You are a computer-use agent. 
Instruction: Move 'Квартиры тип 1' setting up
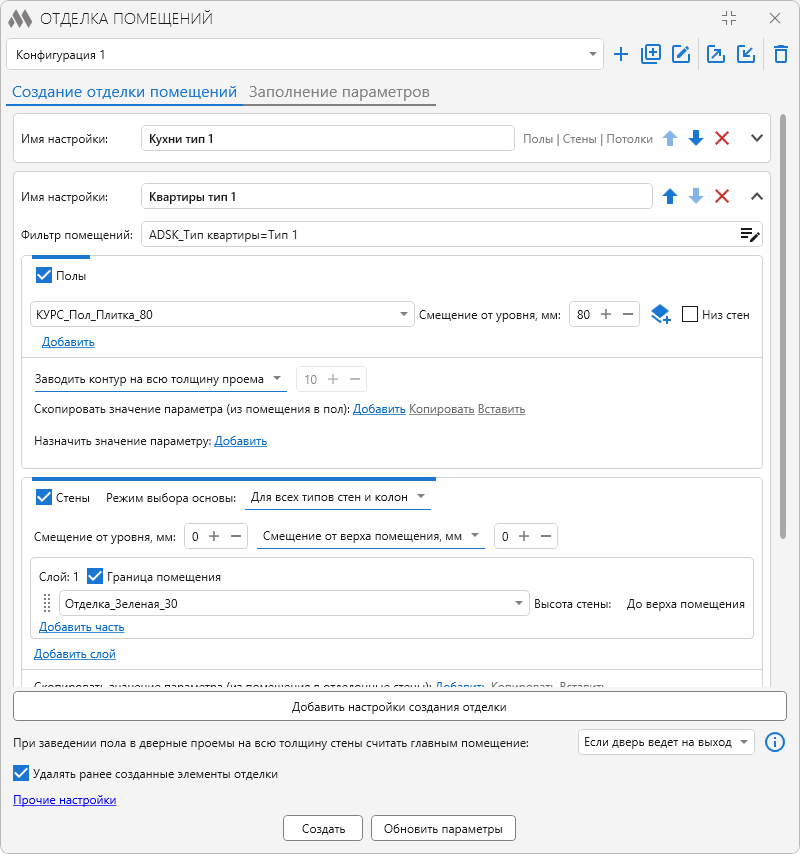[670, 196]
